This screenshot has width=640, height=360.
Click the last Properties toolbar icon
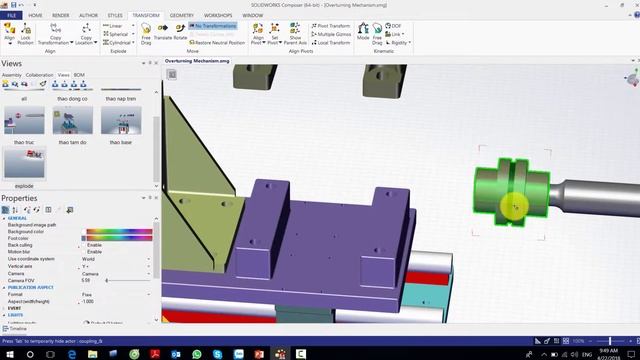70,210
